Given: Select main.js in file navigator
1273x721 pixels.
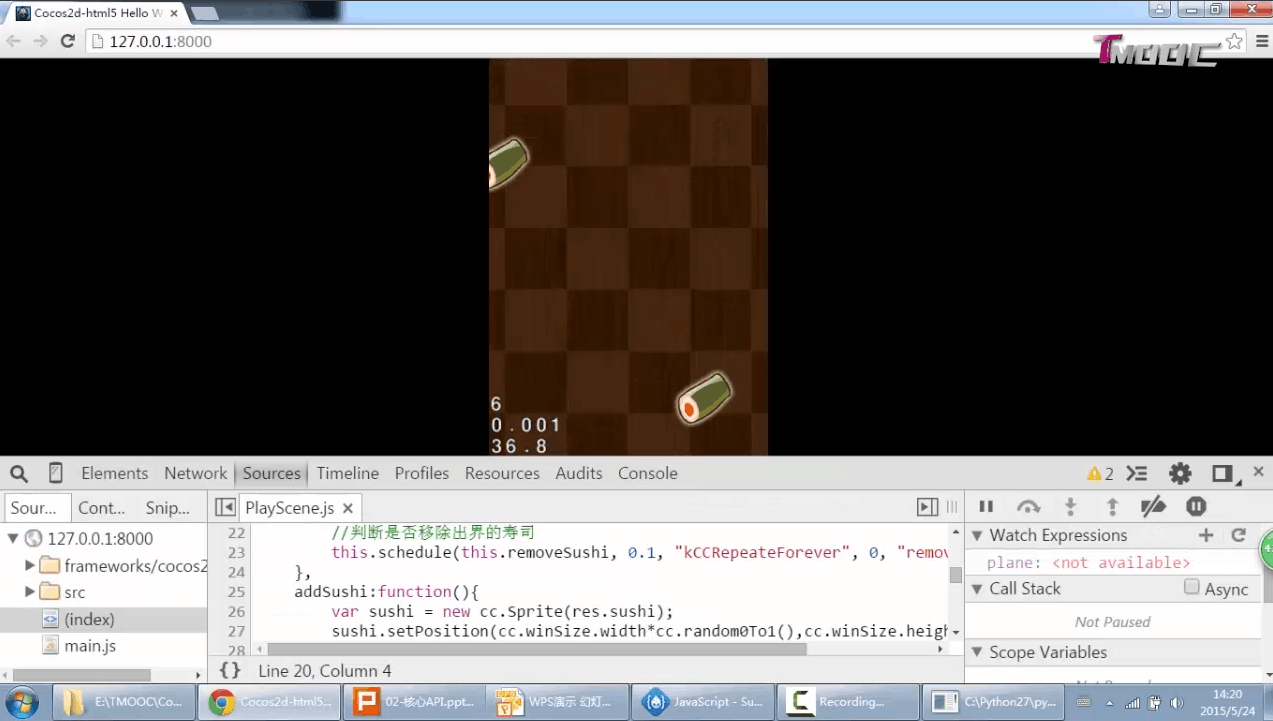Looking at the screenshot, I should click(x=90, y=646).
